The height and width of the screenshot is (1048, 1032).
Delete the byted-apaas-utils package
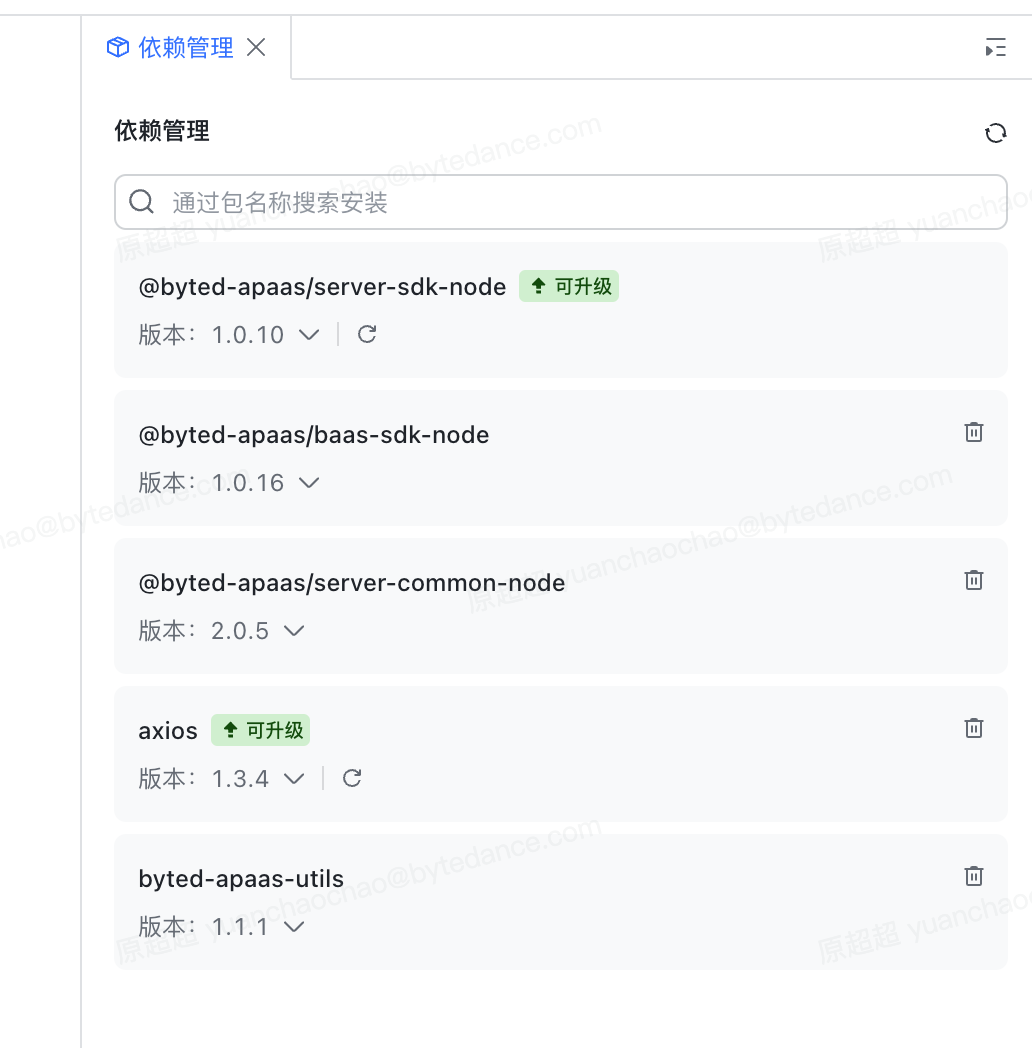click(974, 876)
